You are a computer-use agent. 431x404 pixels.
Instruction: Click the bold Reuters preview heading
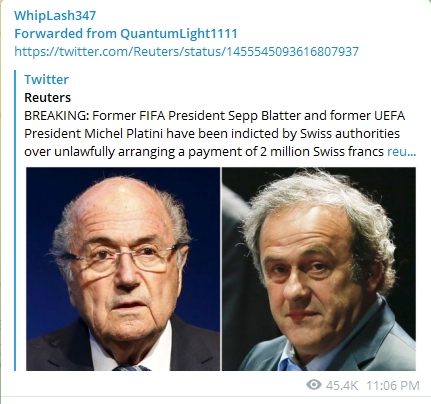click(x=47, y=97)
